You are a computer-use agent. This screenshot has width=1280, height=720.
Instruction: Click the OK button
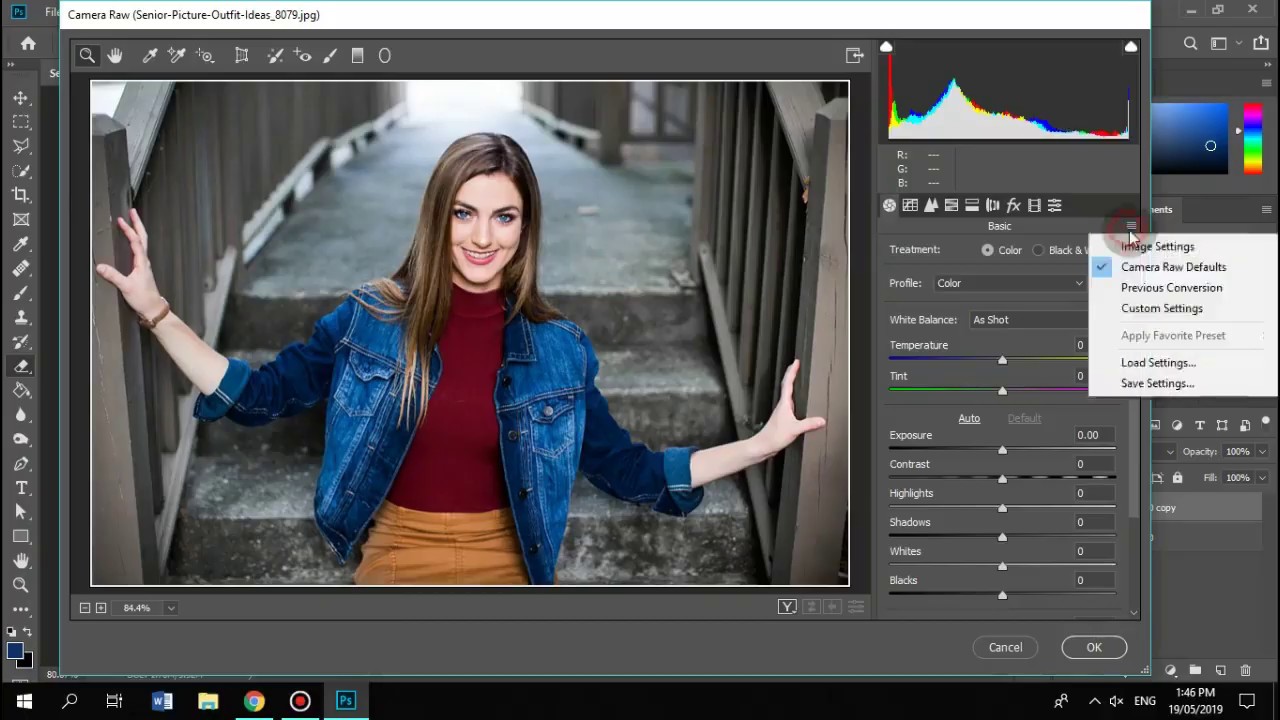pyautogui.click(x=1093, y=647)
